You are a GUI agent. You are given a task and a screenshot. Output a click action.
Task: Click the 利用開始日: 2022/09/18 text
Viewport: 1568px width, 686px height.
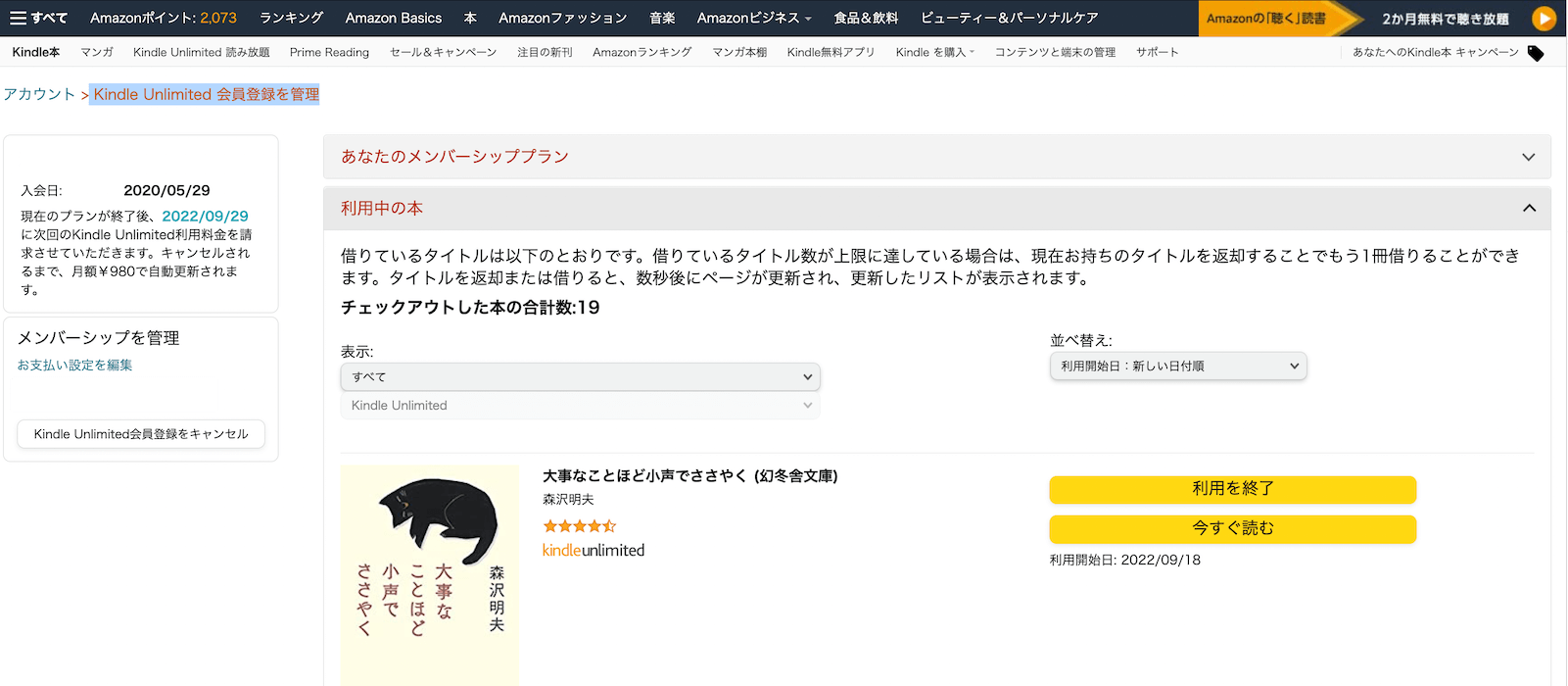(x=1125, y=561)
